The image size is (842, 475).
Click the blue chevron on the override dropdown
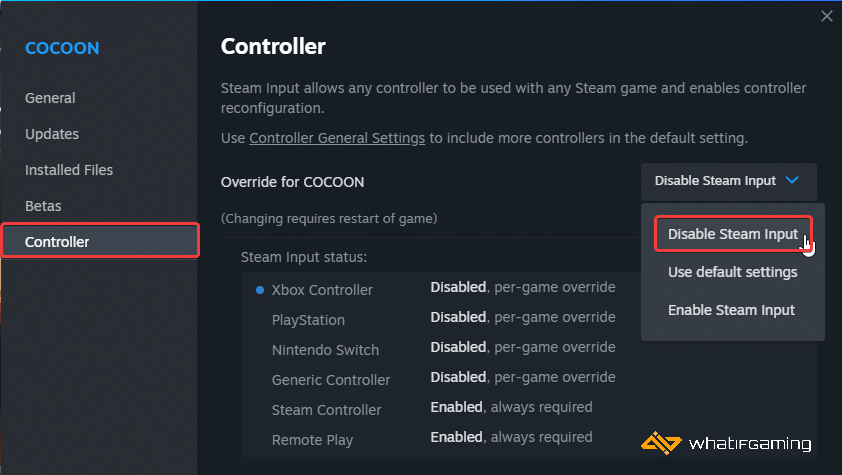point(792,180)
